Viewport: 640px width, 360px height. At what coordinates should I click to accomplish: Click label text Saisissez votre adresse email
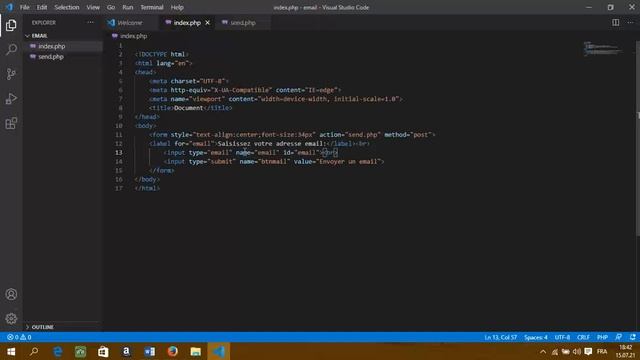271,144
